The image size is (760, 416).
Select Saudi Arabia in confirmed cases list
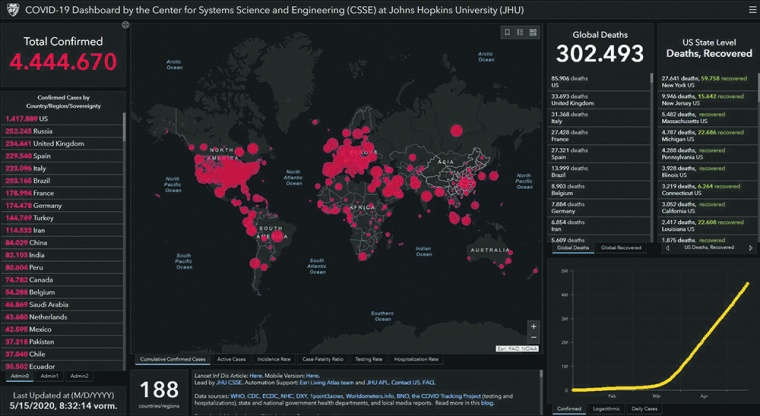click(62, 304)
